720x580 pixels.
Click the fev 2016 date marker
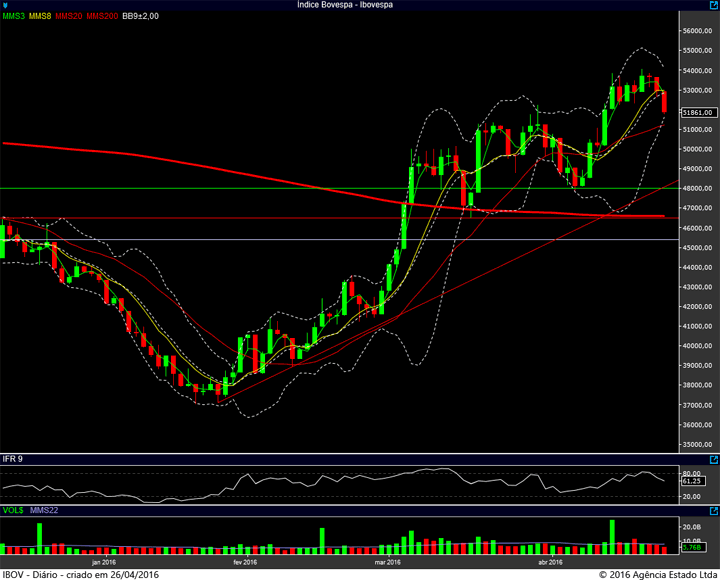coord(245,562)
